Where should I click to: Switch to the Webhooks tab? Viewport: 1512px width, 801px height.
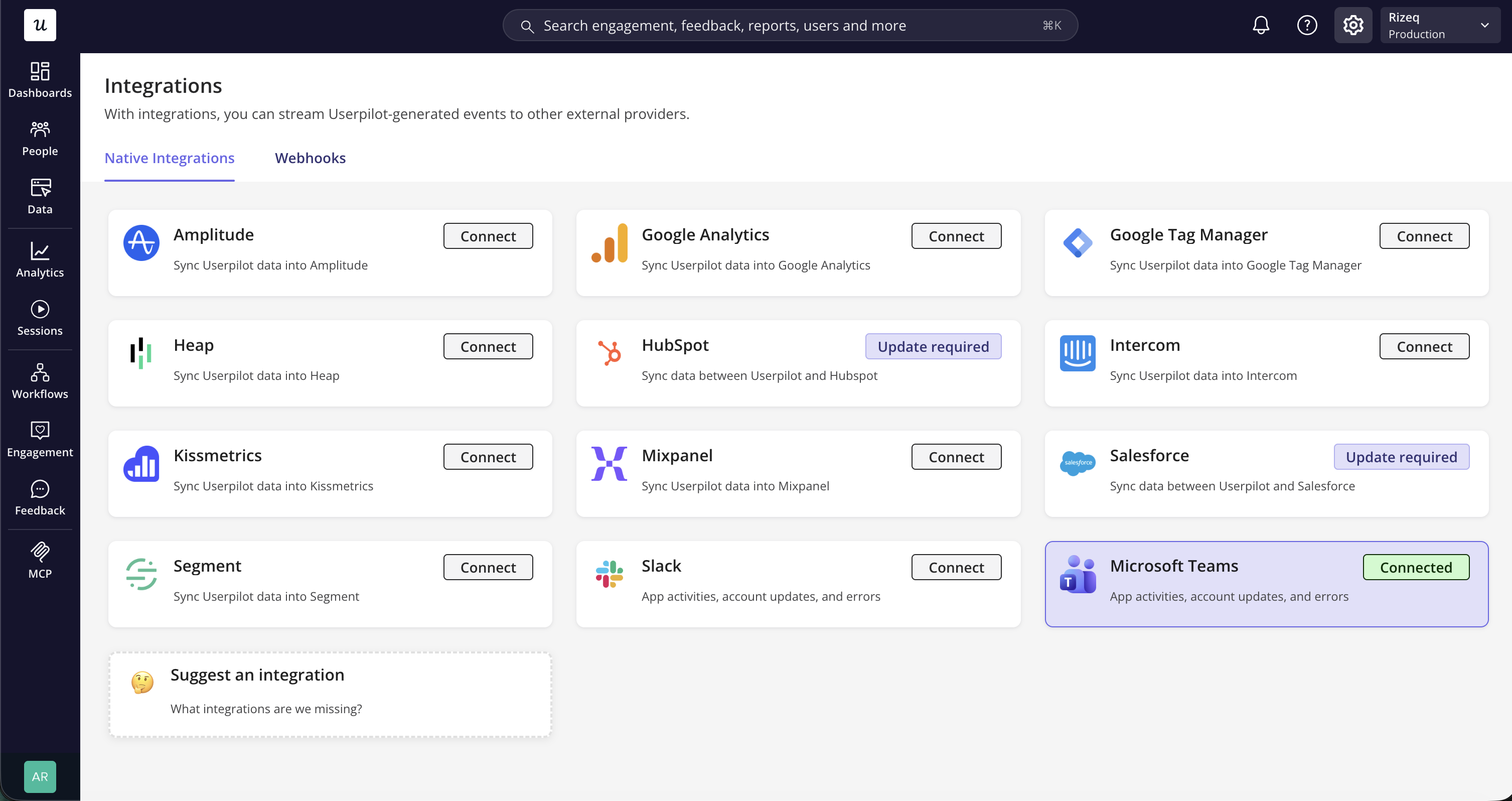coord(310,158)
